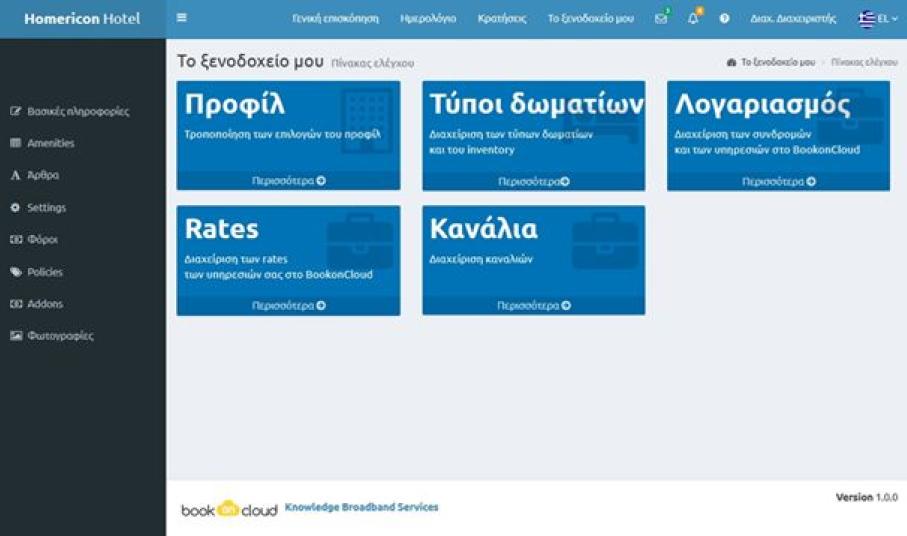Image resolution: width=907 pixels, height=536 pixels.
Task: Open Settings in the sidebar
Action: click(46, 208)
